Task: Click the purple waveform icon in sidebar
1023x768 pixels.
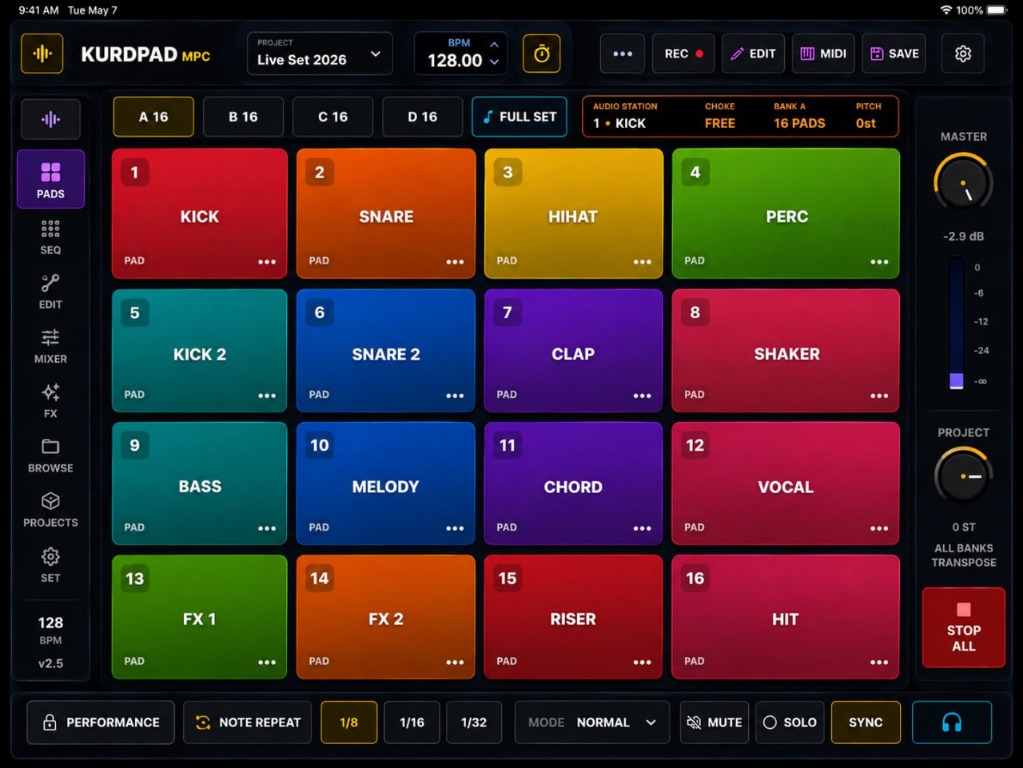Action: (x=51, y=119)
